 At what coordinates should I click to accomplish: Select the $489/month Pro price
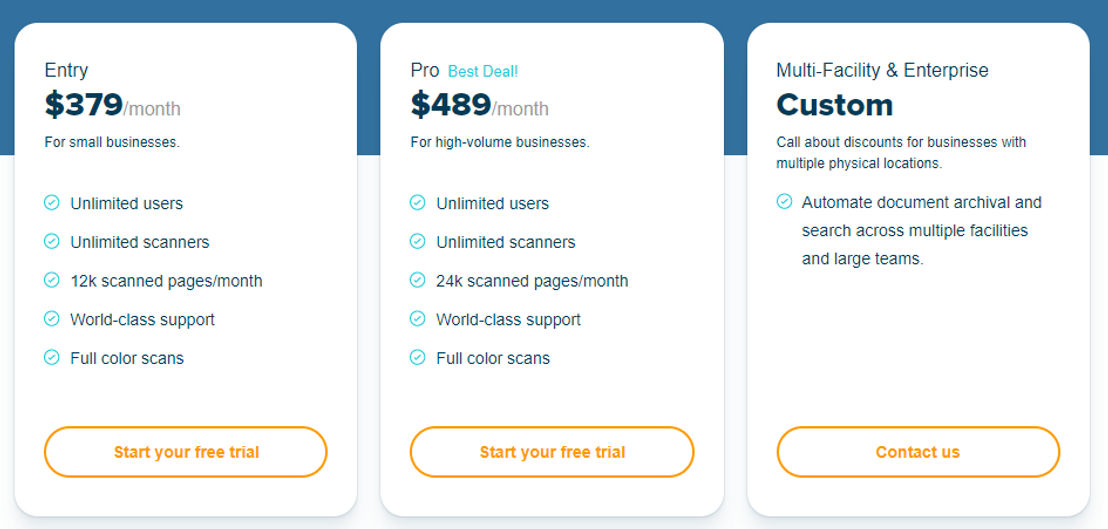point(479,105)
